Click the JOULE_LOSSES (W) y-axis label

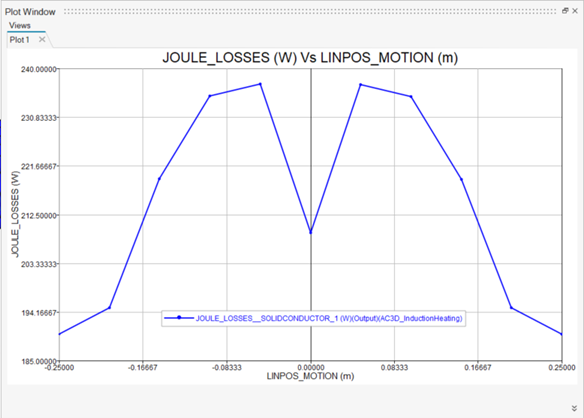(15, 214)
